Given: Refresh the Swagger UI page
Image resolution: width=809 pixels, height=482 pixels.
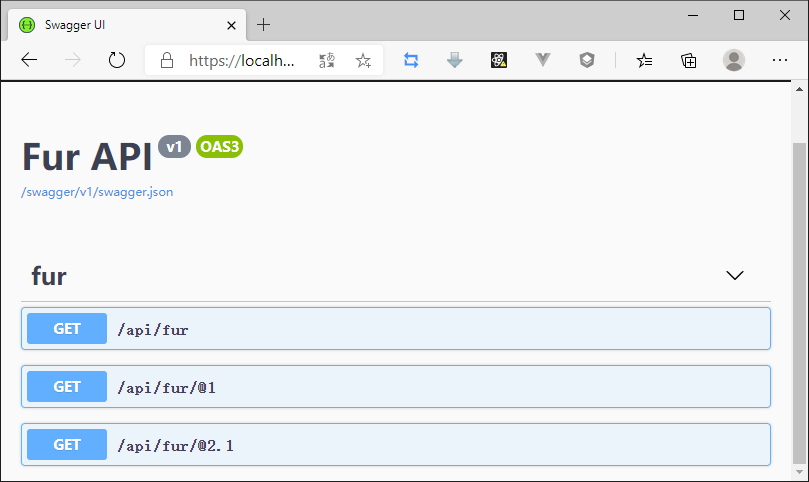Looking at the screenshot, I should 117,60.
